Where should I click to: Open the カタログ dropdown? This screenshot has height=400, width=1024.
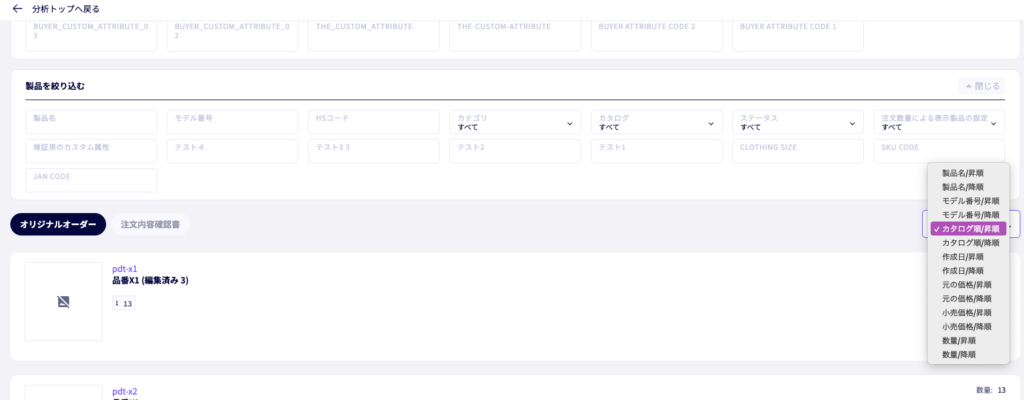coord(657,122)
